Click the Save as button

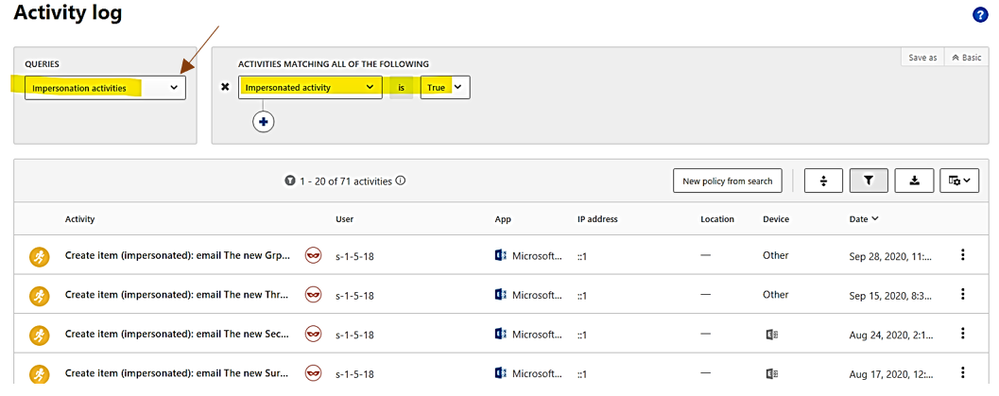(922, 57)
